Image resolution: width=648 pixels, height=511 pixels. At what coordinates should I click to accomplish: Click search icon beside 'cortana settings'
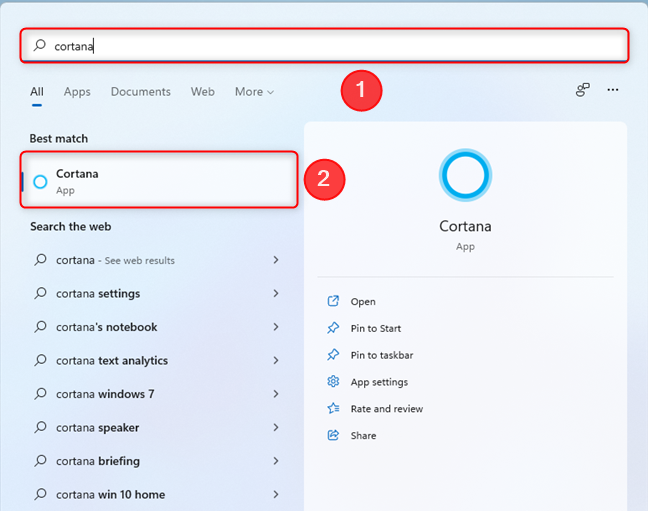(x=40, y=293)
